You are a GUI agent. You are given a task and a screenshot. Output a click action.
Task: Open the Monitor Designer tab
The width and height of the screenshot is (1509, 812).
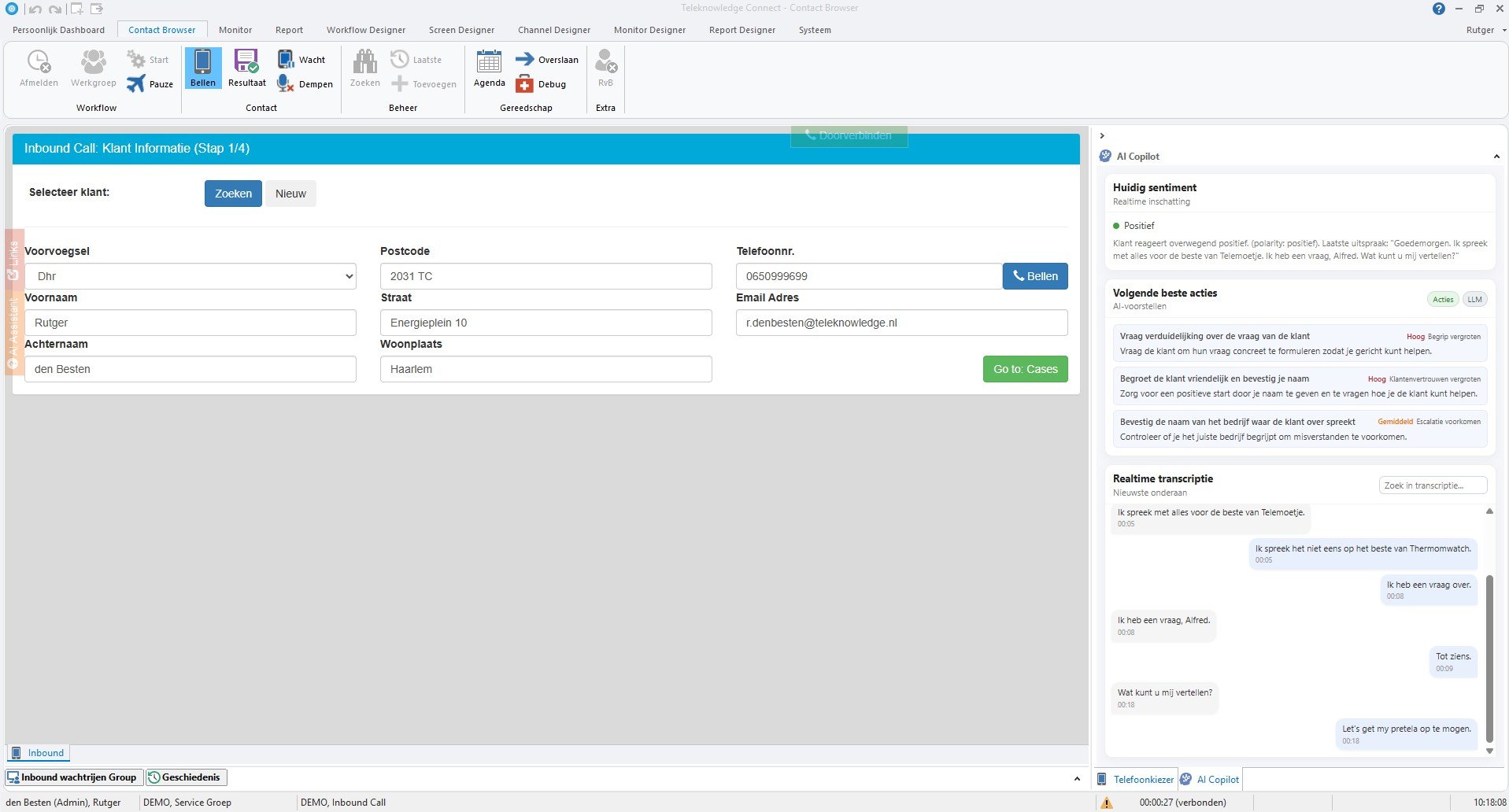point(649,30)
